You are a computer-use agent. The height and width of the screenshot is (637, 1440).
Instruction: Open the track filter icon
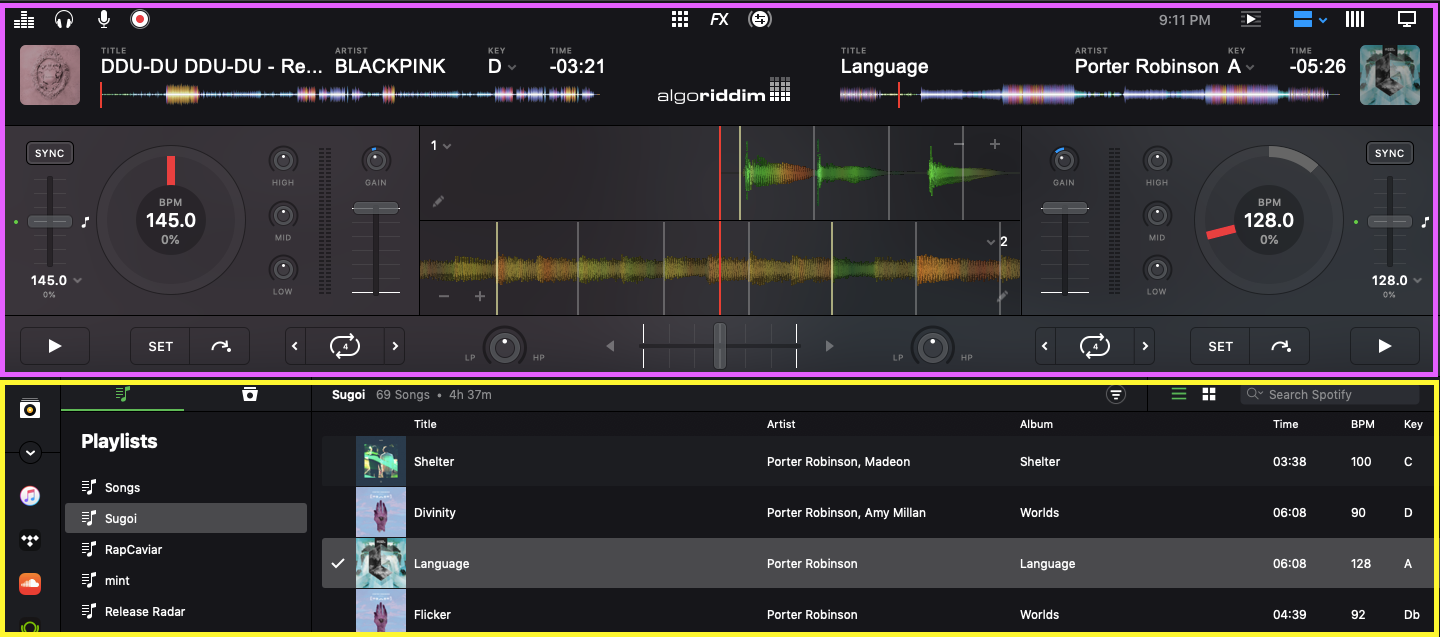coord(1116,395)
